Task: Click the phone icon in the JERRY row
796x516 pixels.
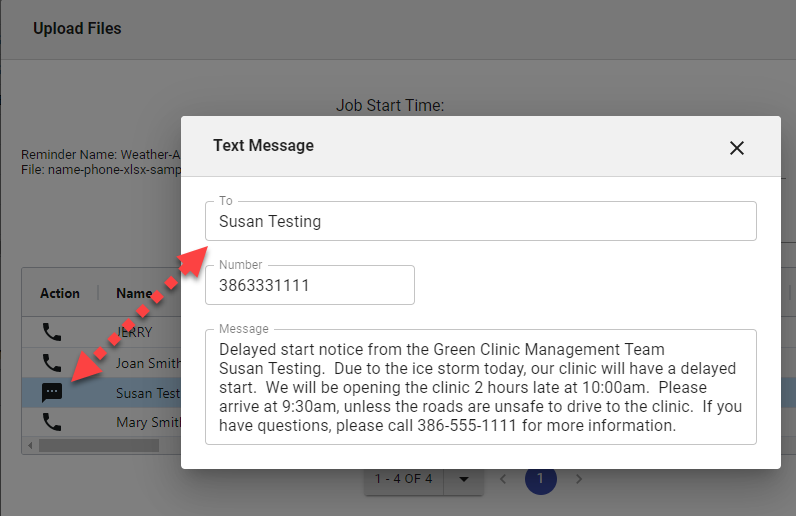Action: tap(52, 332)
